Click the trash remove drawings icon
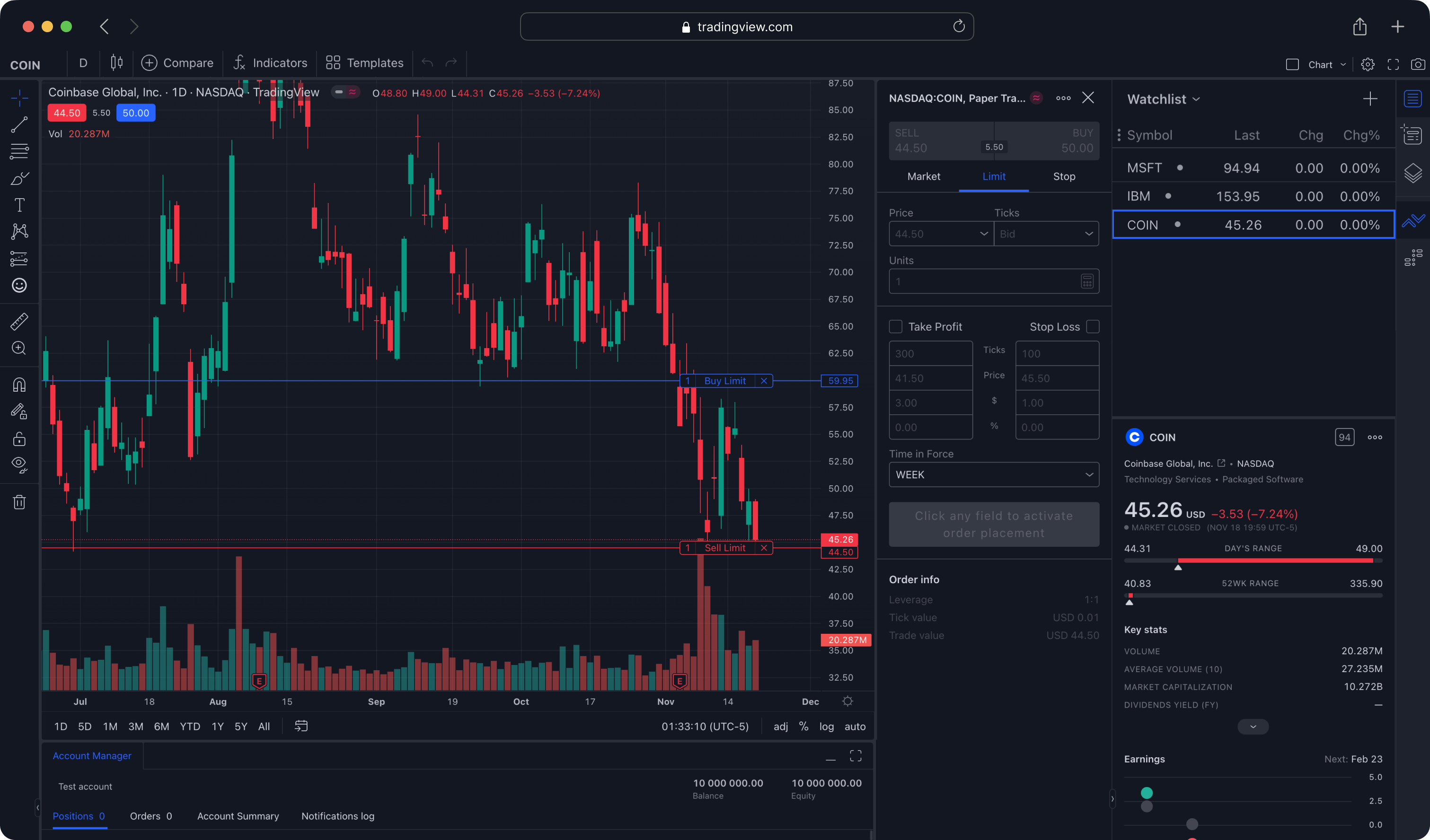1430x840 pixels. (19, 502)
